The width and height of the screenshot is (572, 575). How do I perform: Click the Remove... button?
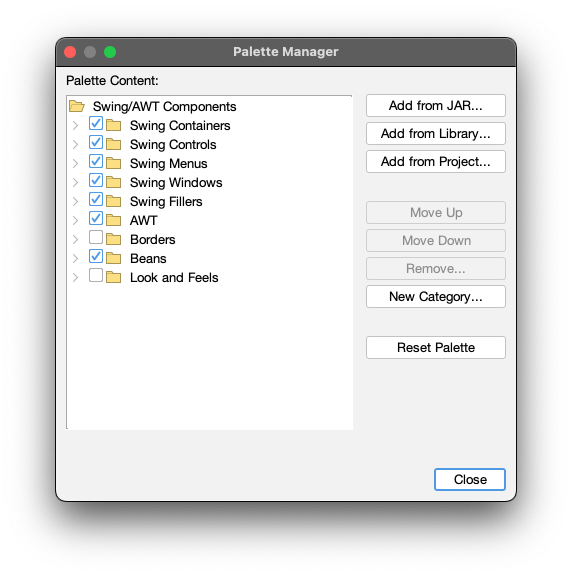pyautogui.click(x=436, y=269)
